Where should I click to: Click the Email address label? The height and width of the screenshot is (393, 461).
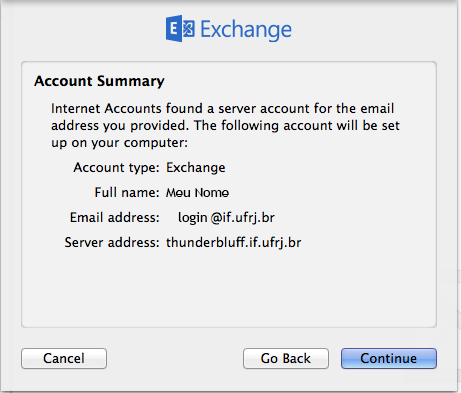(x=115, y=218)
